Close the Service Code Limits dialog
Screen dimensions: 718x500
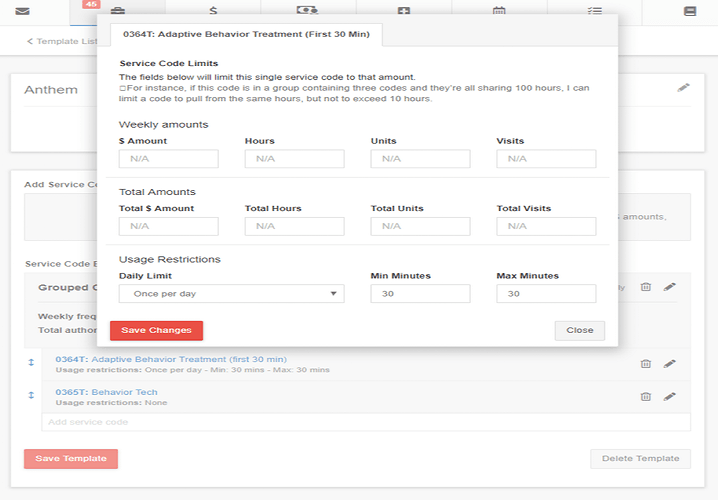click(579, 330)
